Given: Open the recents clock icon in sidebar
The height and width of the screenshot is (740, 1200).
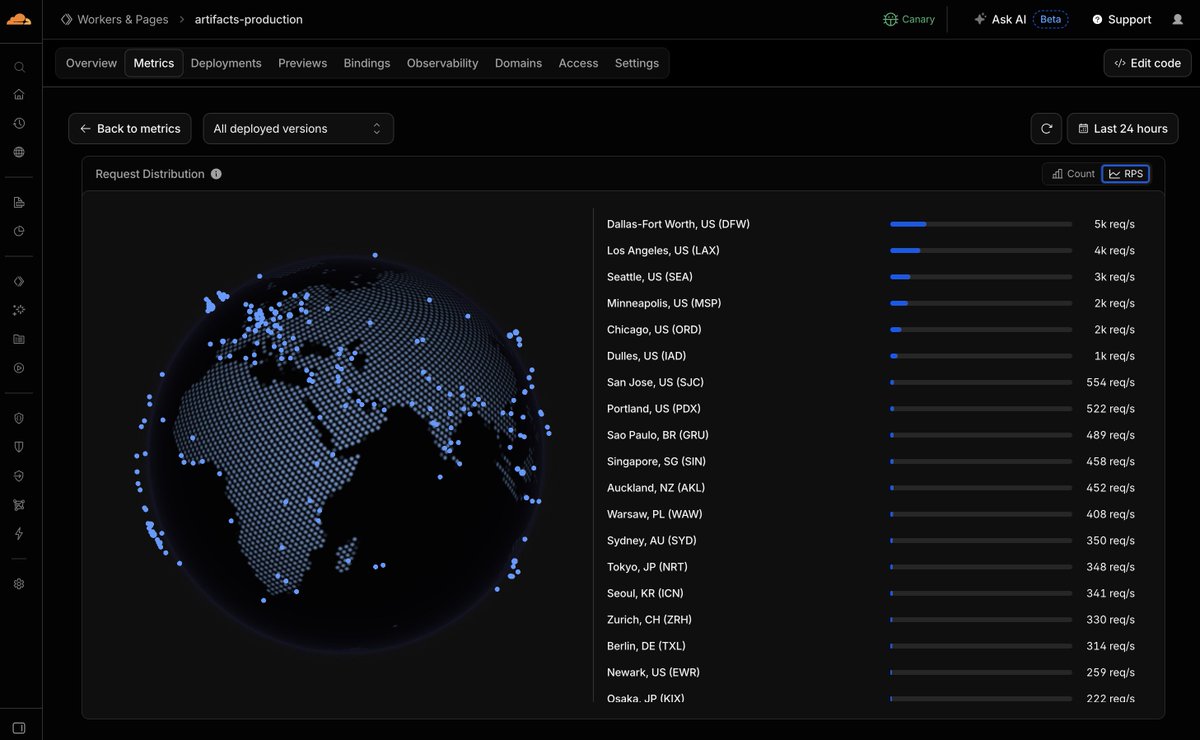Looking at the screenshot, I should point(19,123).
